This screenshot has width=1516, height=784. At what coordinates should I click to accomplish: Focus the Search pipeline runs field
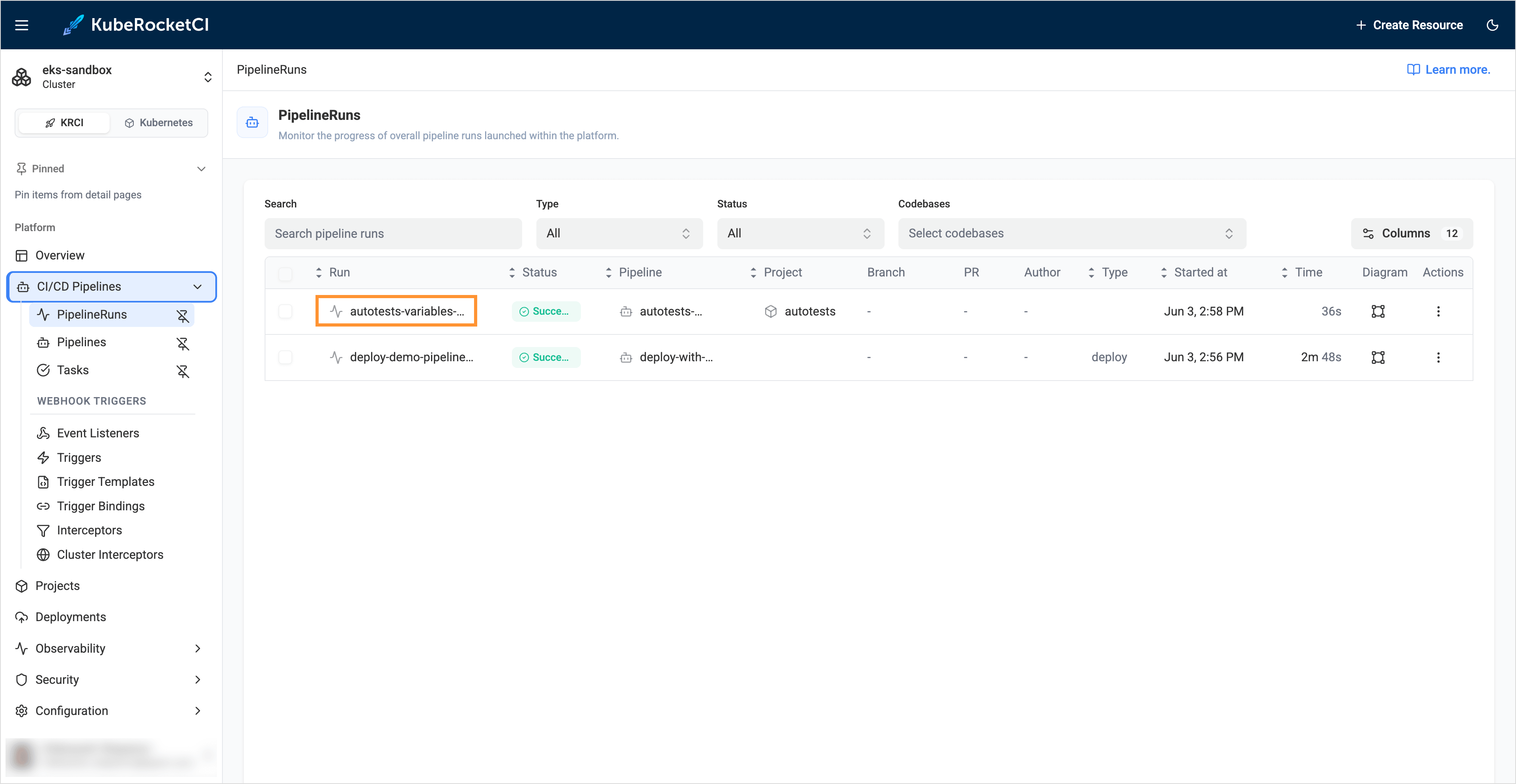pyautogui.click(x=393, y=234)
